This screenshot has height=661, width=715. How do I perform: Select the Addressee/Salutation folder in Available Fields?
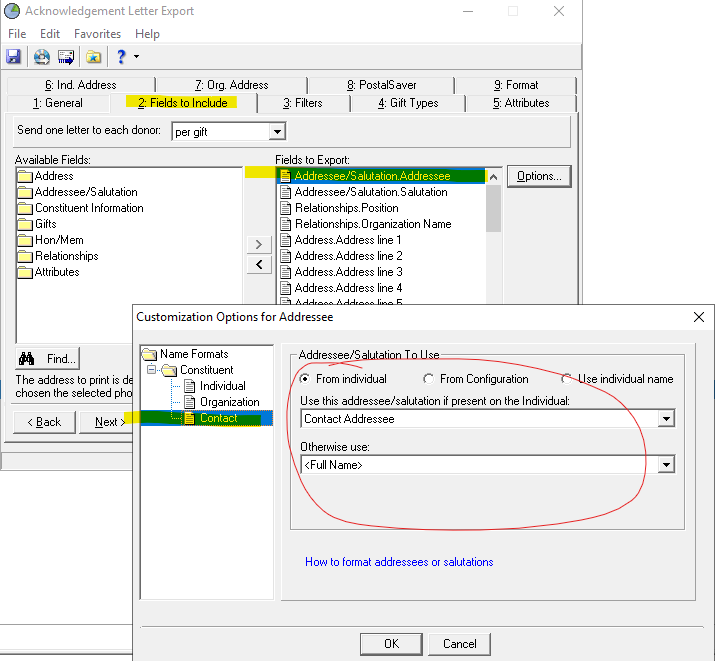pyautogui.click(x=78, y=192)
